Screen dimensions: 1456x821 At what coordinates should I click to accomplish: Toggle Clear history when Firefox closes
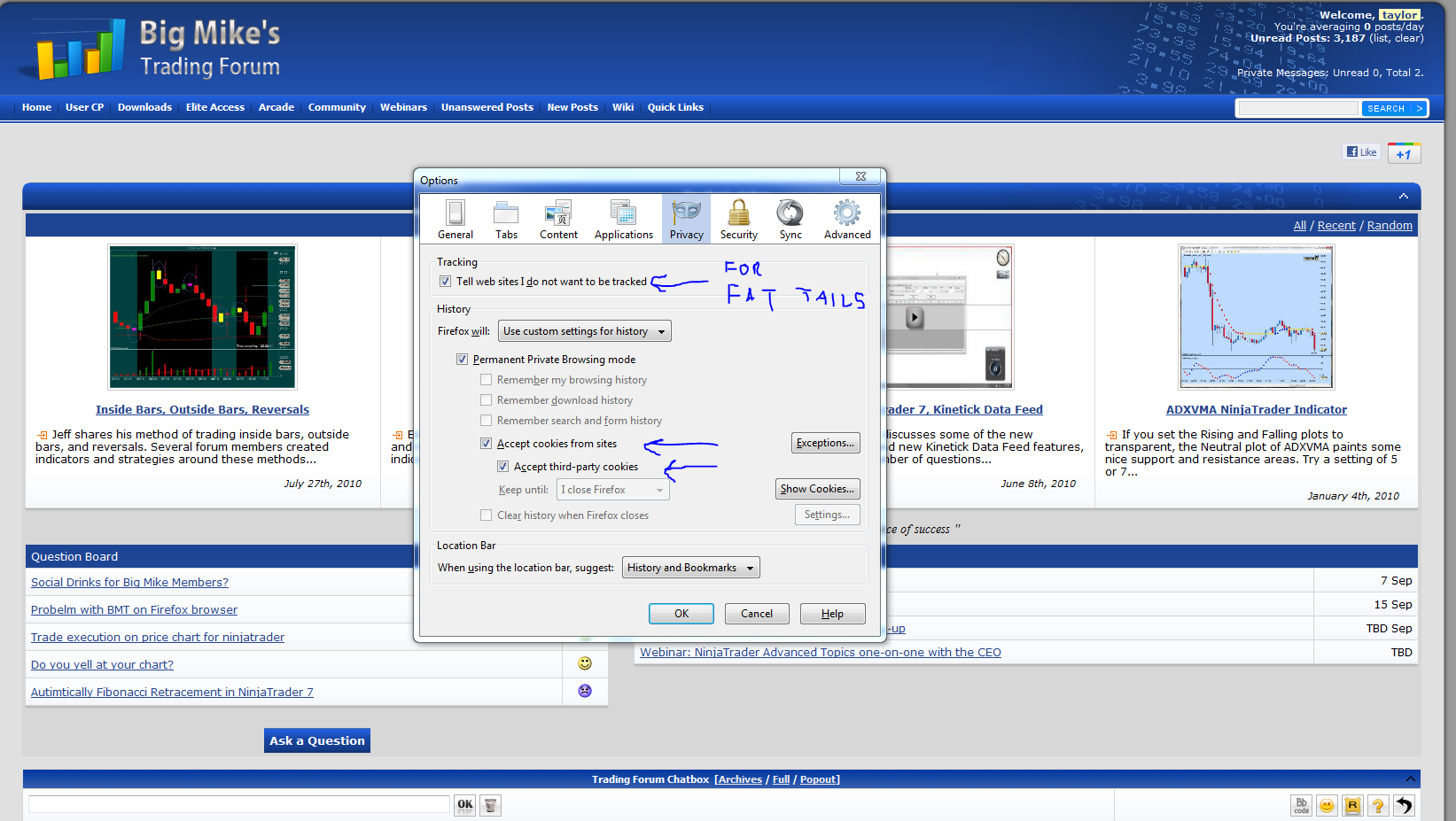pos(486,515)
